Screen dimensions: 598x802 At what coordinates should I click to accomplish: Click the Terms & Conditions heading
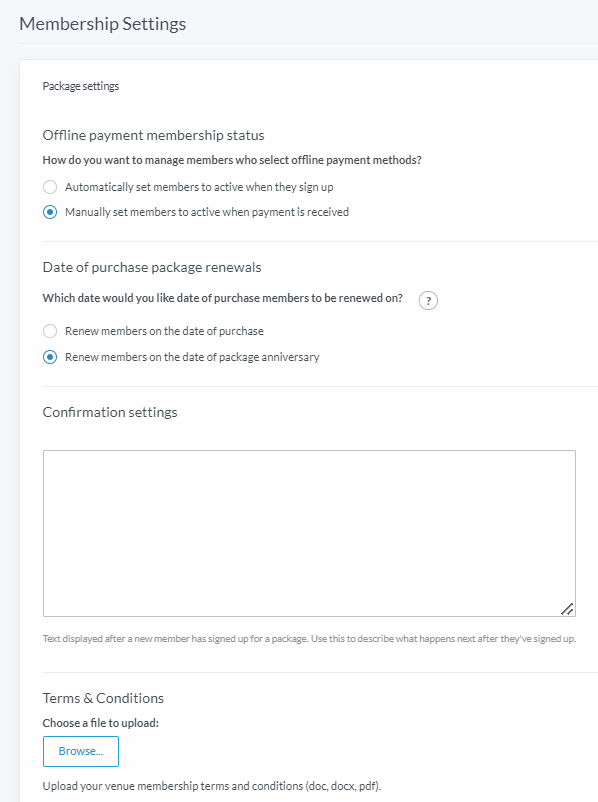(x=103, y=698)
